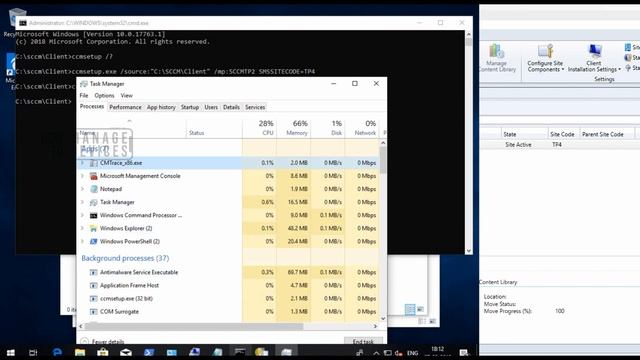The height and width of the screenshot is (360, 640).
Task: Open the Options menu in Task Manager
Action: [104, 96]
